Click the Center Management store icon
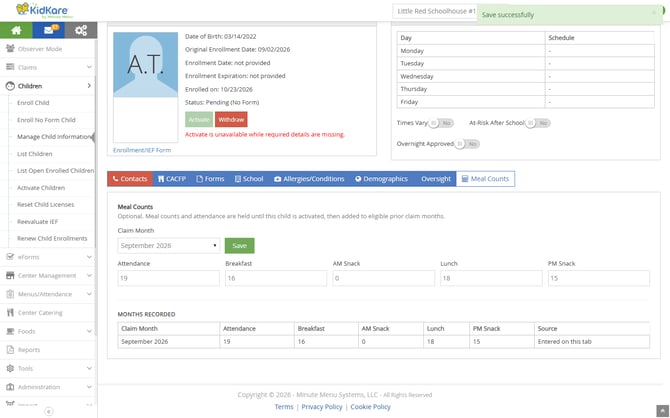This screenshot has width=670, height=418. pyautogui.click(x=10, y=276)
